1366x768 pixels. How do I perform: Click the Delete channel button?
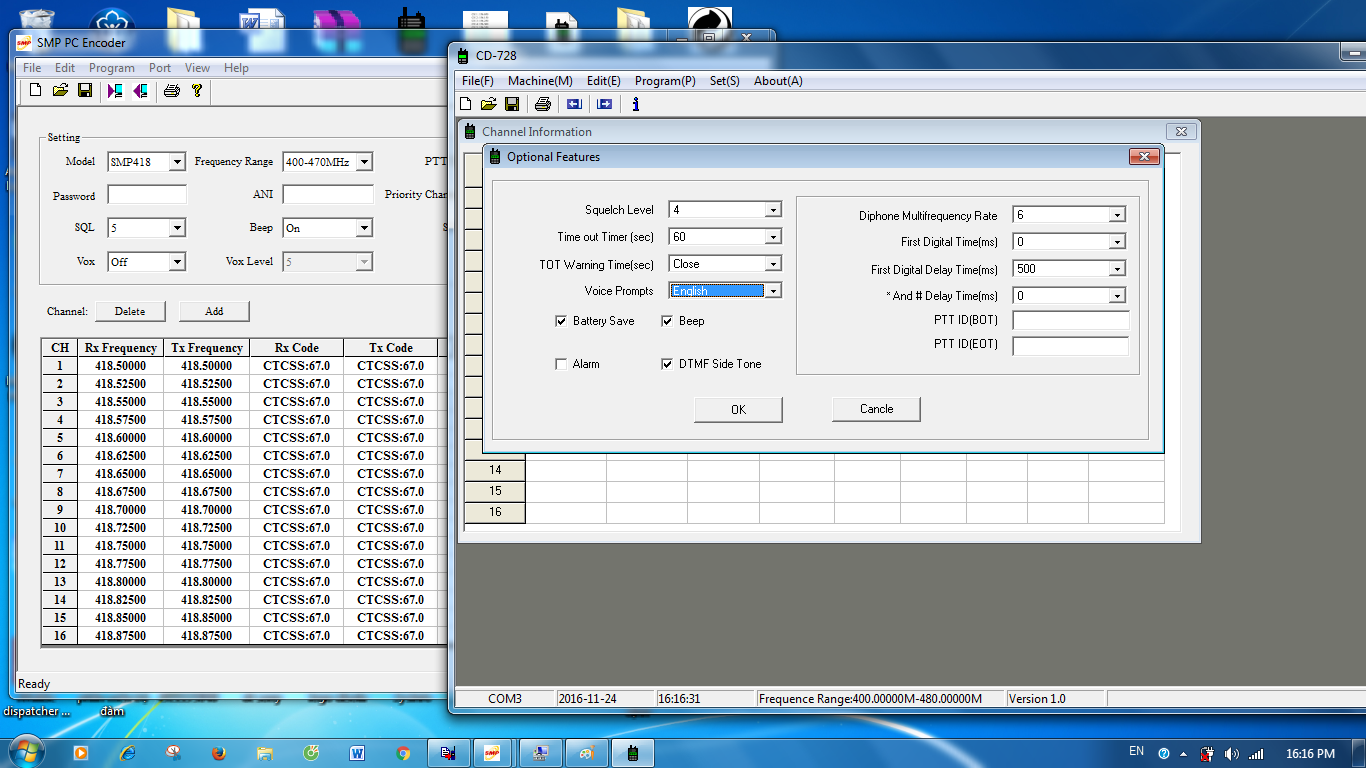pyautogui.click(x=130, y=311)
